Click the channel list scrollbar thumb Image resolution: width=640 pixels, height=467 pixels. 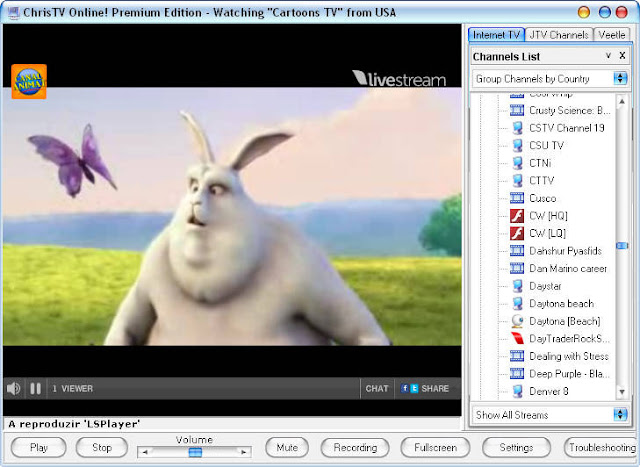coord(622,245)
